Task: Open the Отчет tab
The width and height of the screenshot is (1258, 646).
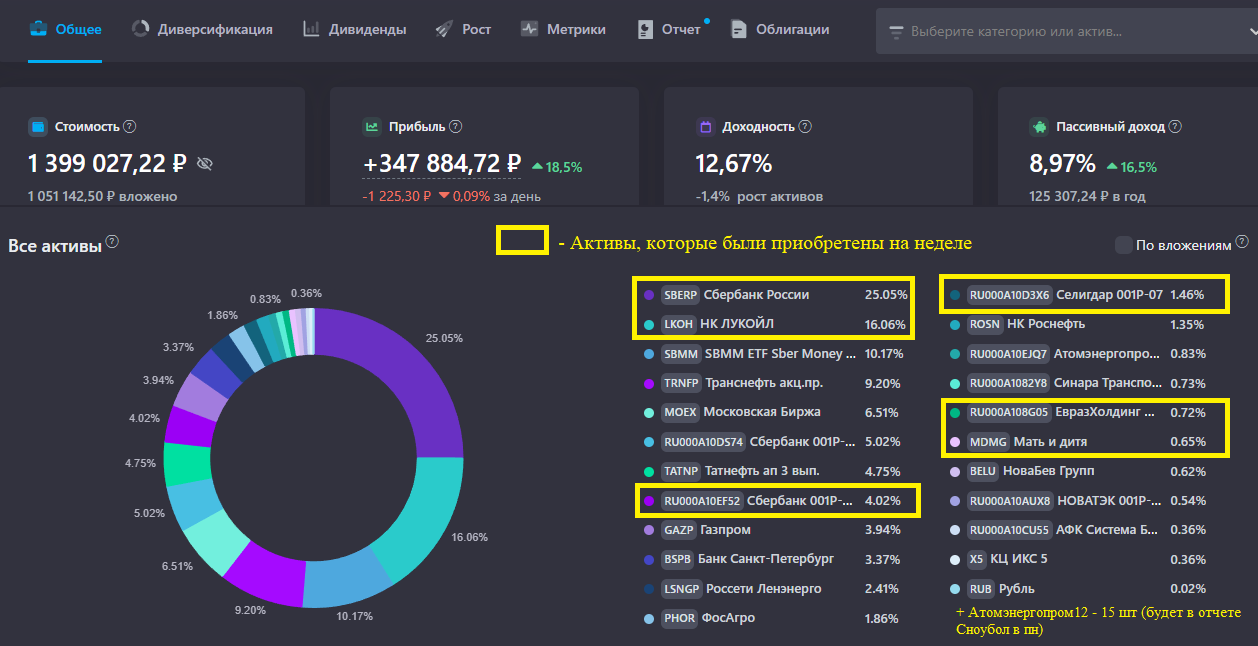Action: [x=670, y=30]
